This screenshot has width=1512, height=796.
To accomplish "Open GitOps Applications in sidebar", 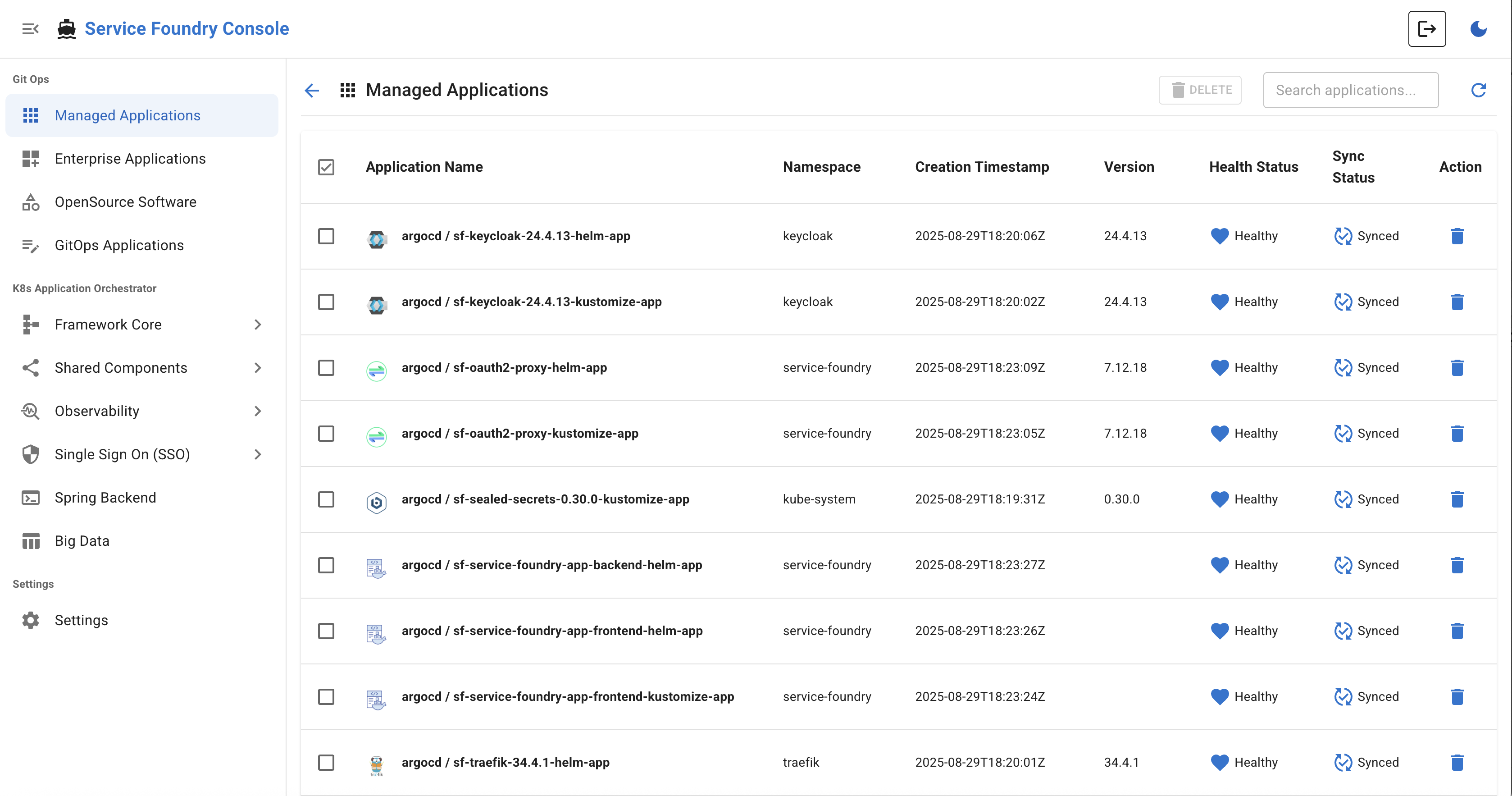I will pyautogui.click(x=141, y=245).
